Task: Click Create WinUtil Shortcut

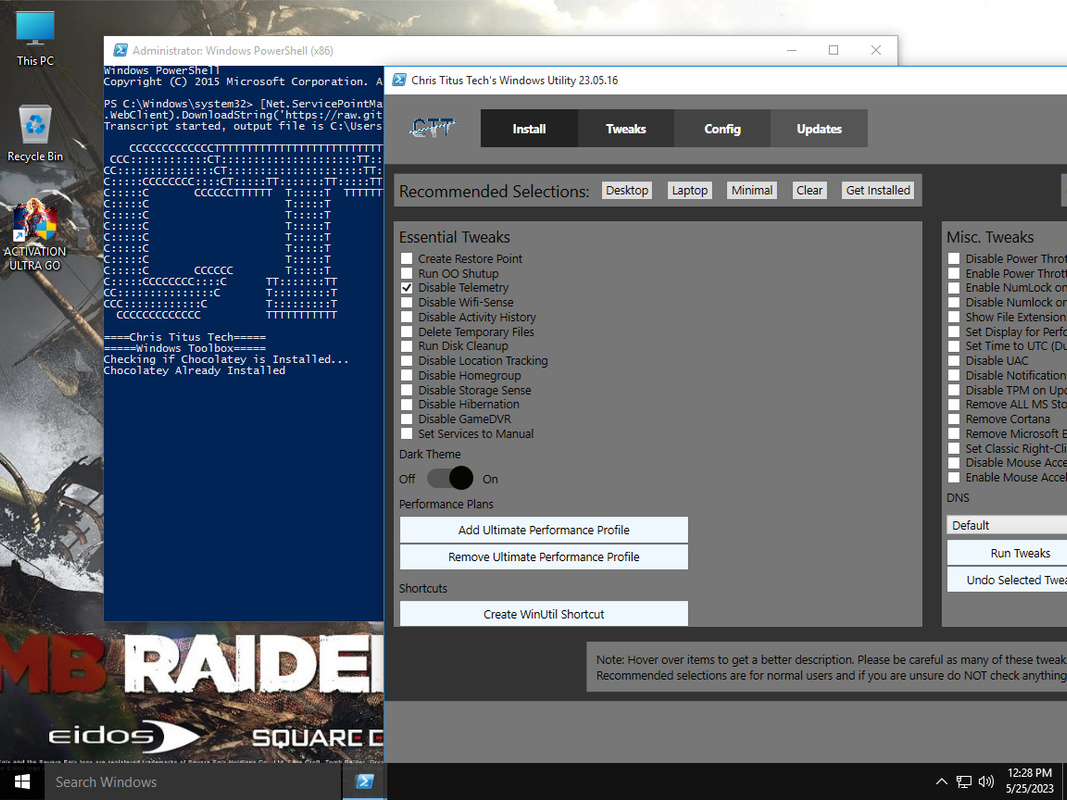Action: (544, 614)
